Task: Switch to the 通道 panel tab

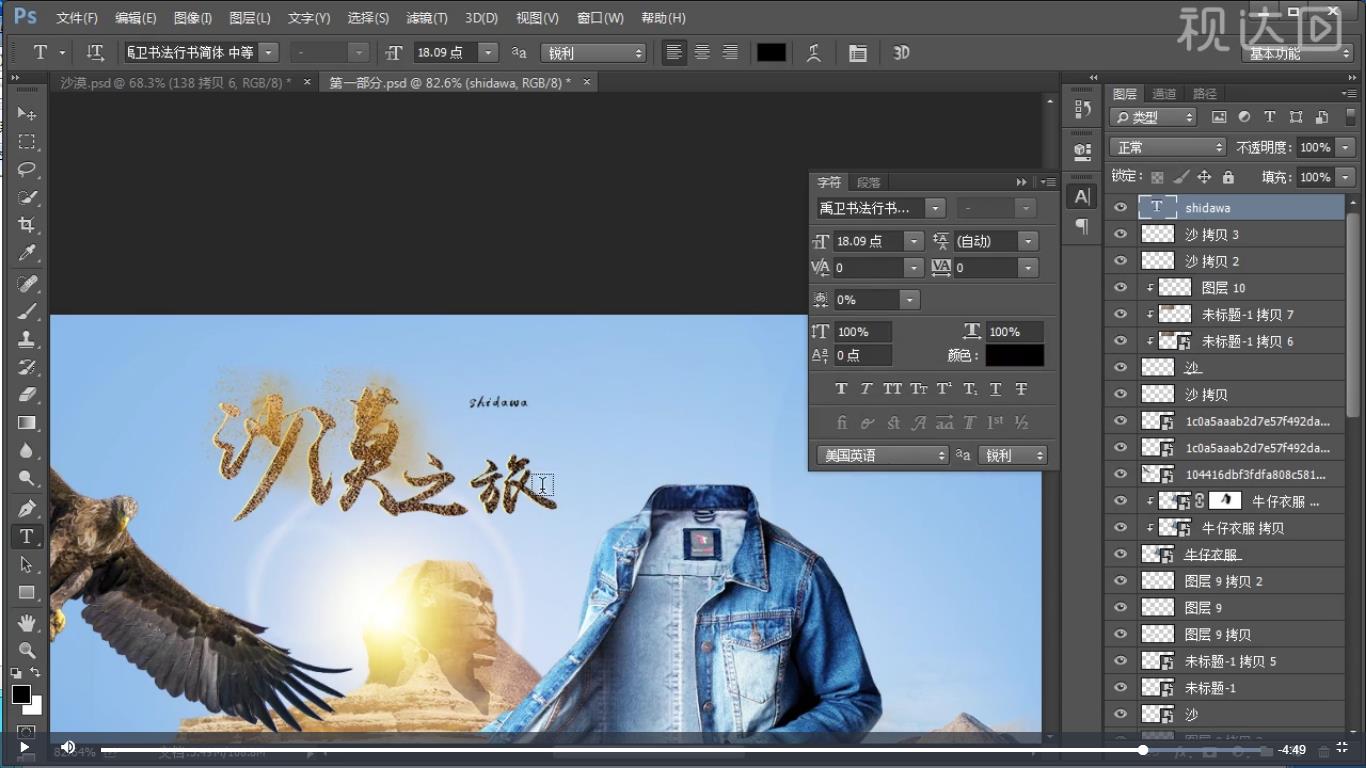Action: [x=1163, y=93]
